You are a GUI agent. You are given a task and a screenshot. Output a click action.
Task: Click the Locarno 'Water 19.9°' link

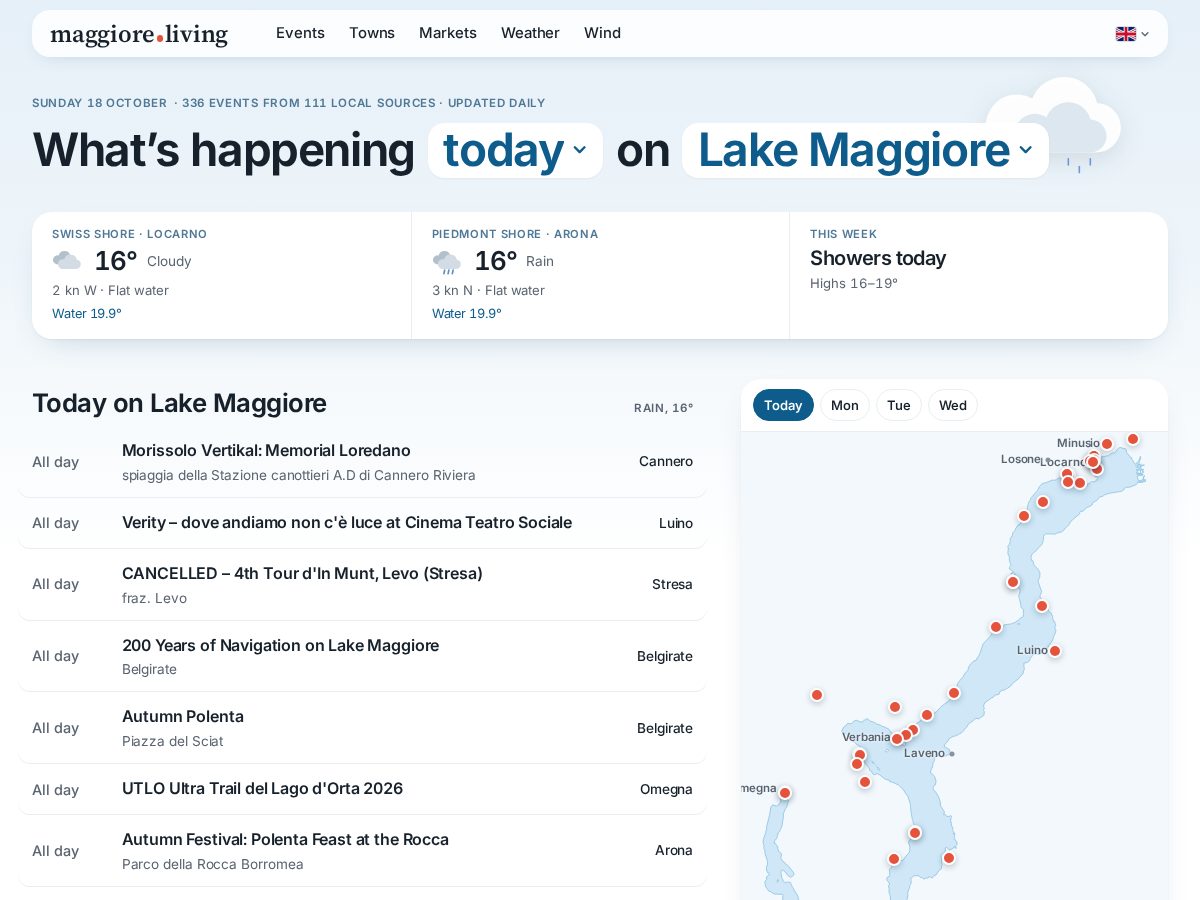click(x=87, y=313)
